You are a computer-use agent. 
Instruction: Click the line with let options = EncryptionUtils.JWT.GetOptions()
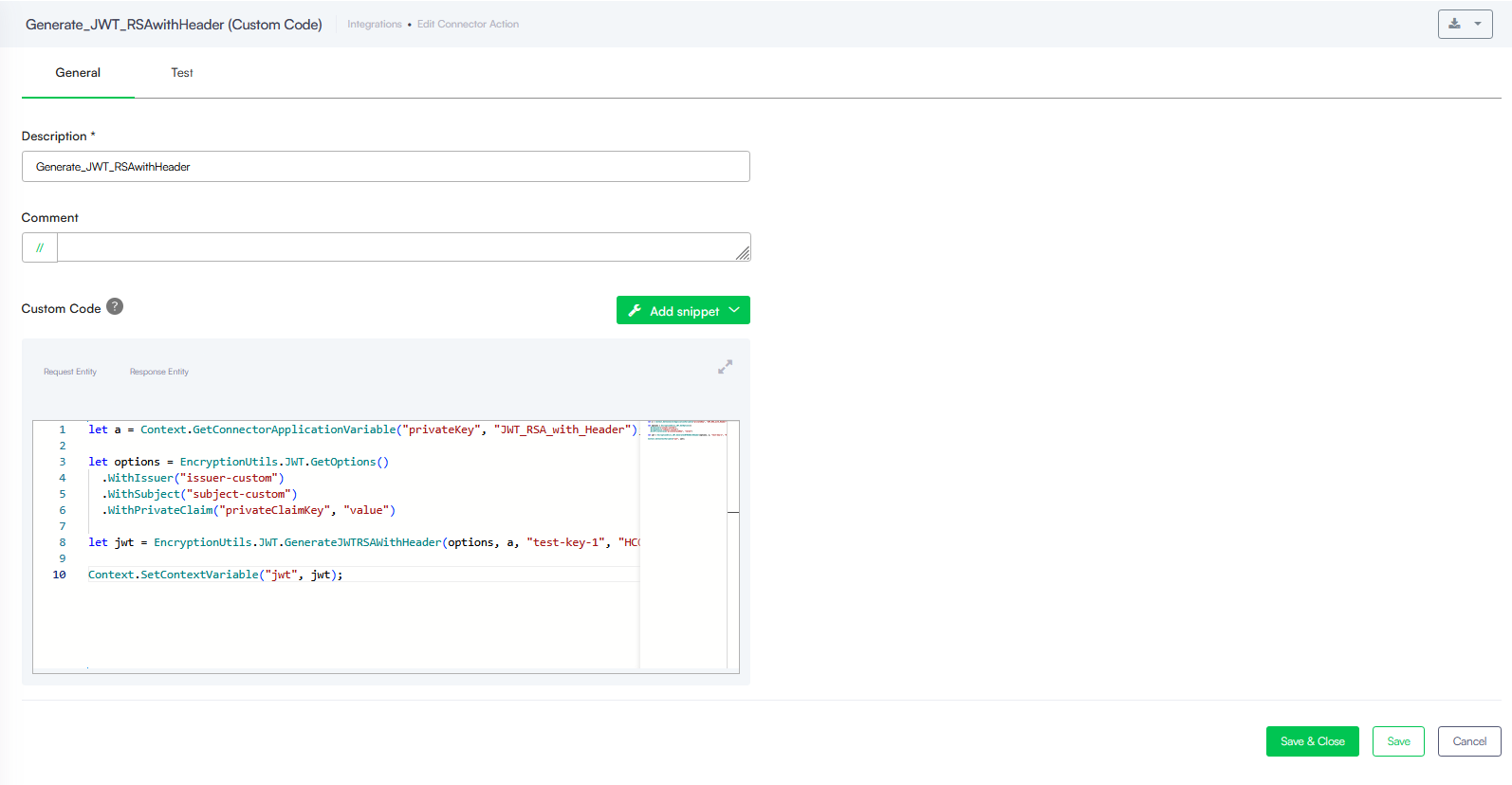[239, 462]
